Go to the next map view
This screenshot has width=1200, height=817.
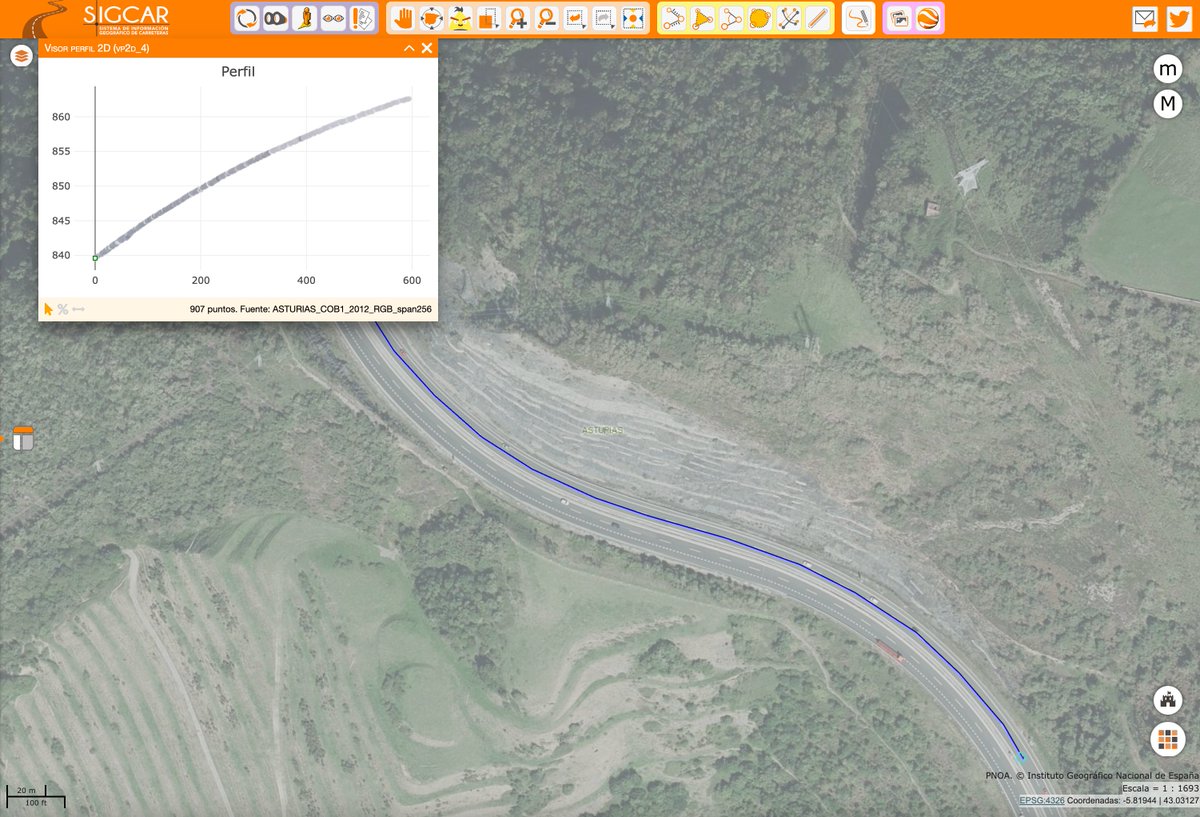pyautogui.click(x=604, y=18)
